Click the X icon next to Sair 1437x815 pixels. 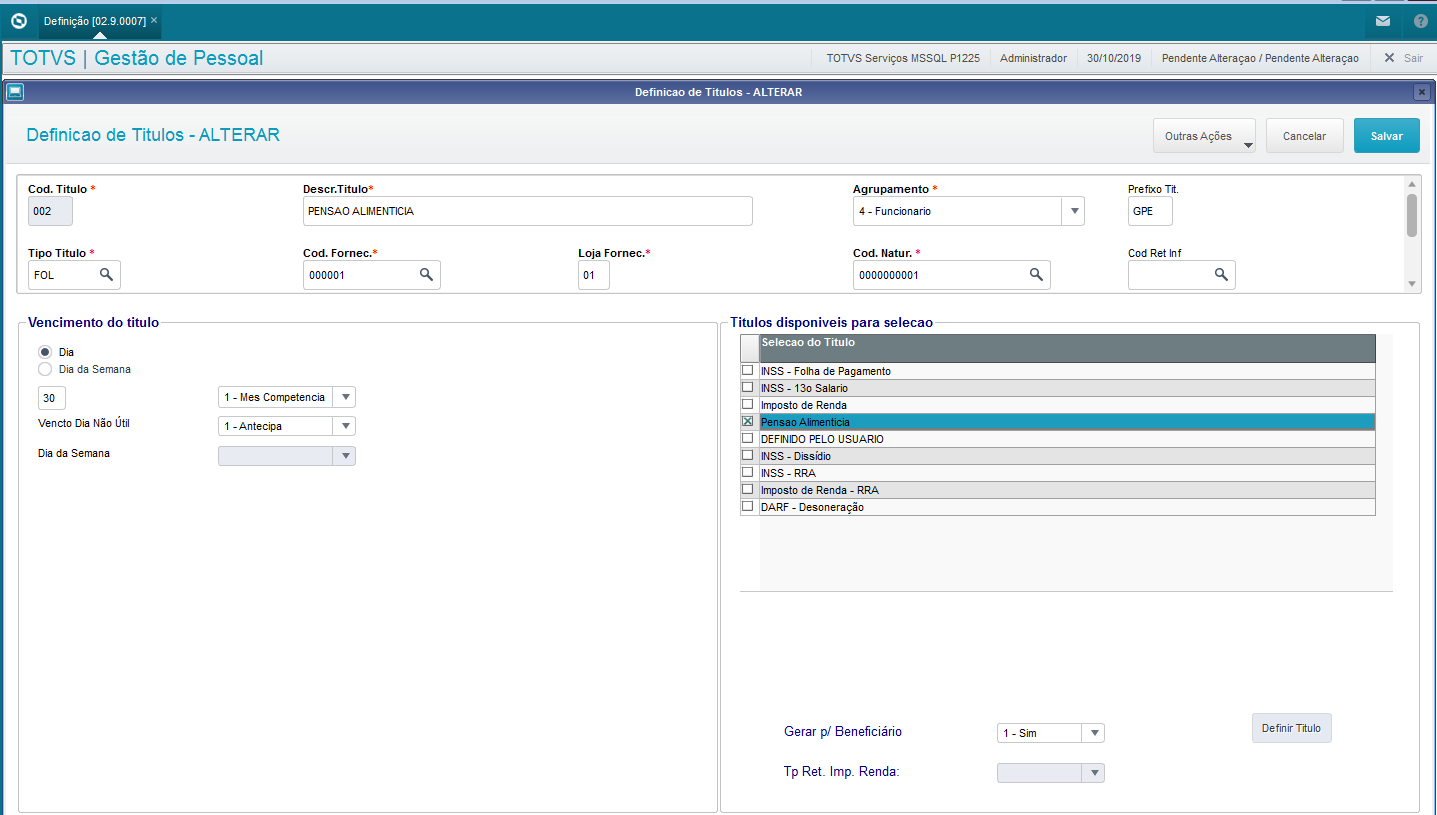coord(1389,58)
